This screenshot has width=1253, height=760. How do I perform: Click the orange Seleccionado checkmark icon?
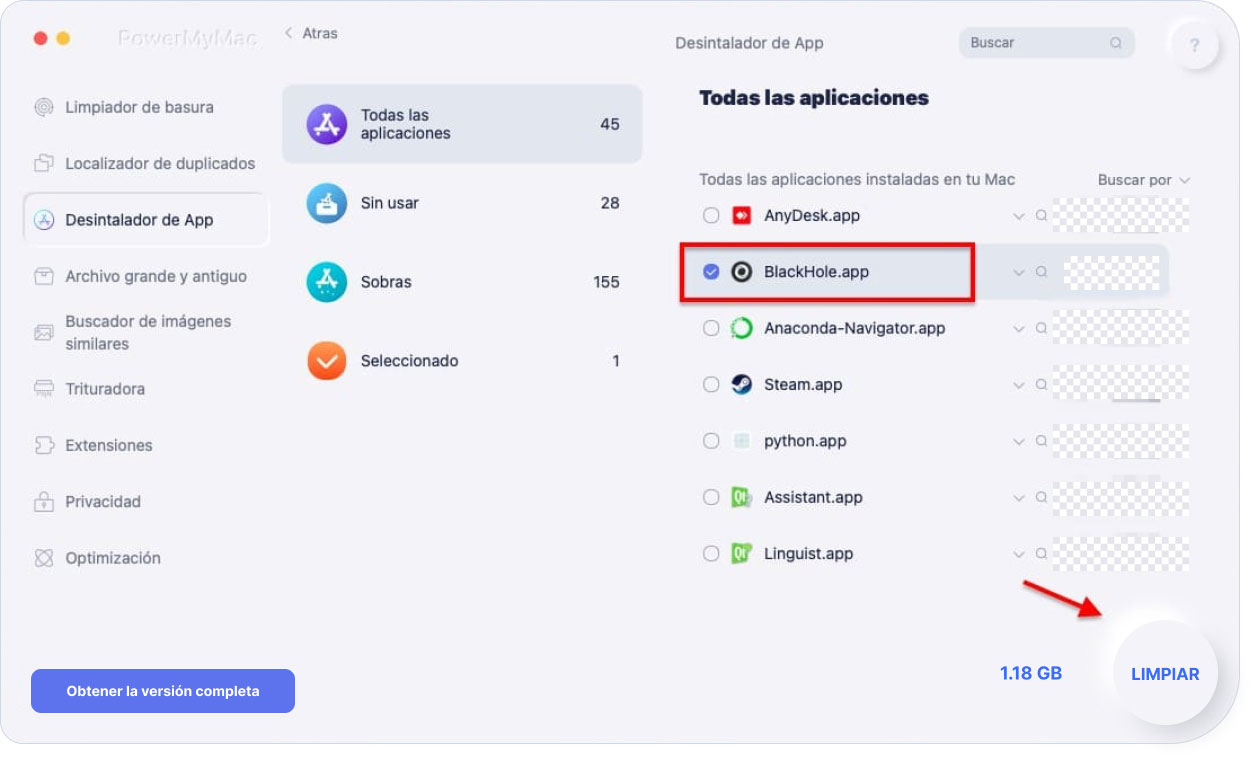tap(327, 361)
